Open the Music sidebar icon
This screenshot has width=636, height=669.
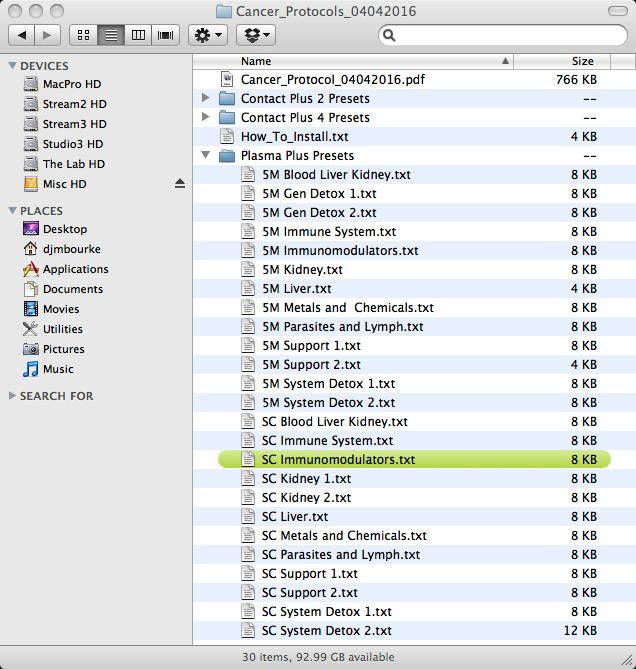click(31, 369)
